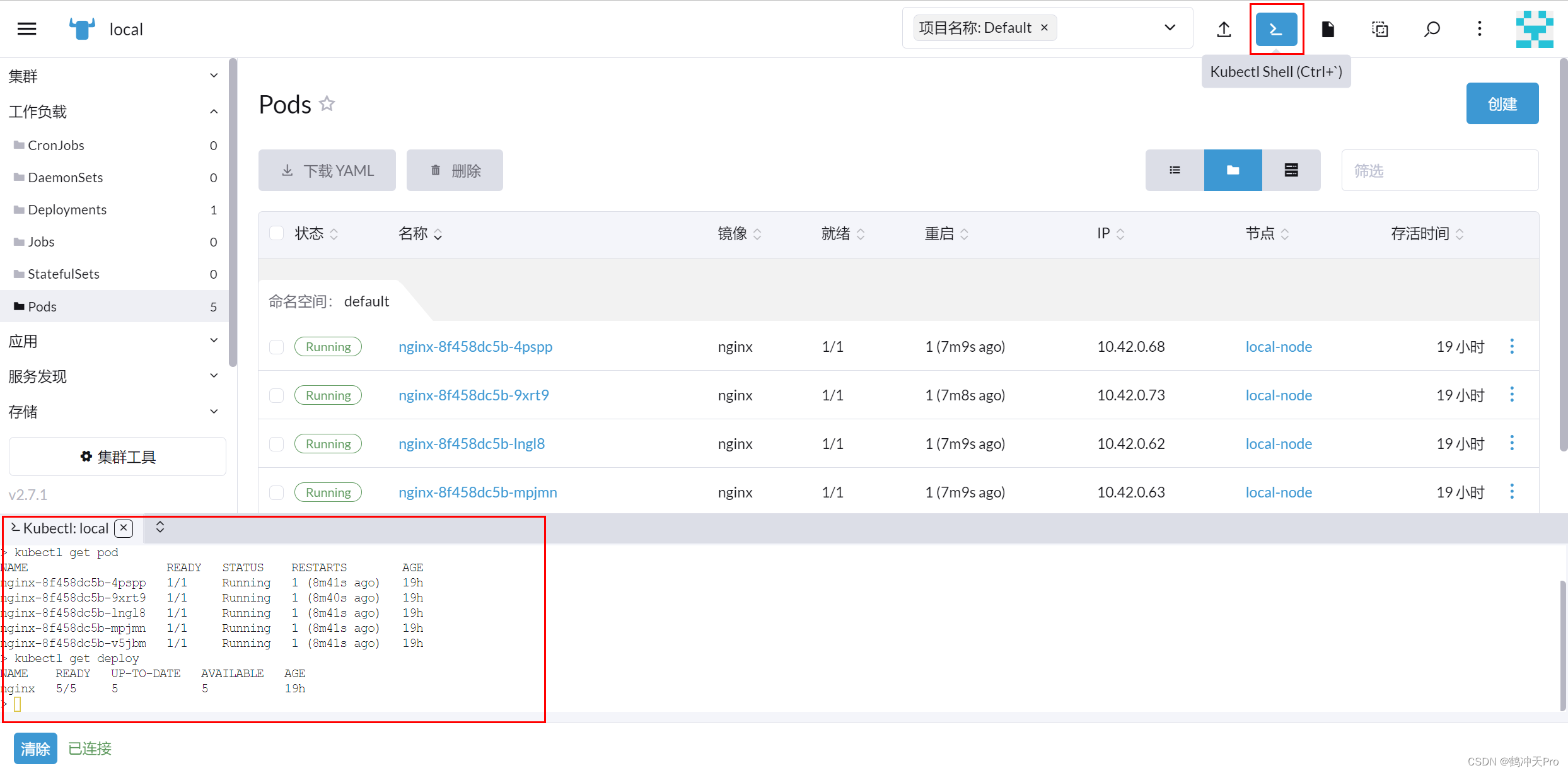The image size is (1568, 773).
Task: Sort by 节点 column
Action: (1267, 234)
